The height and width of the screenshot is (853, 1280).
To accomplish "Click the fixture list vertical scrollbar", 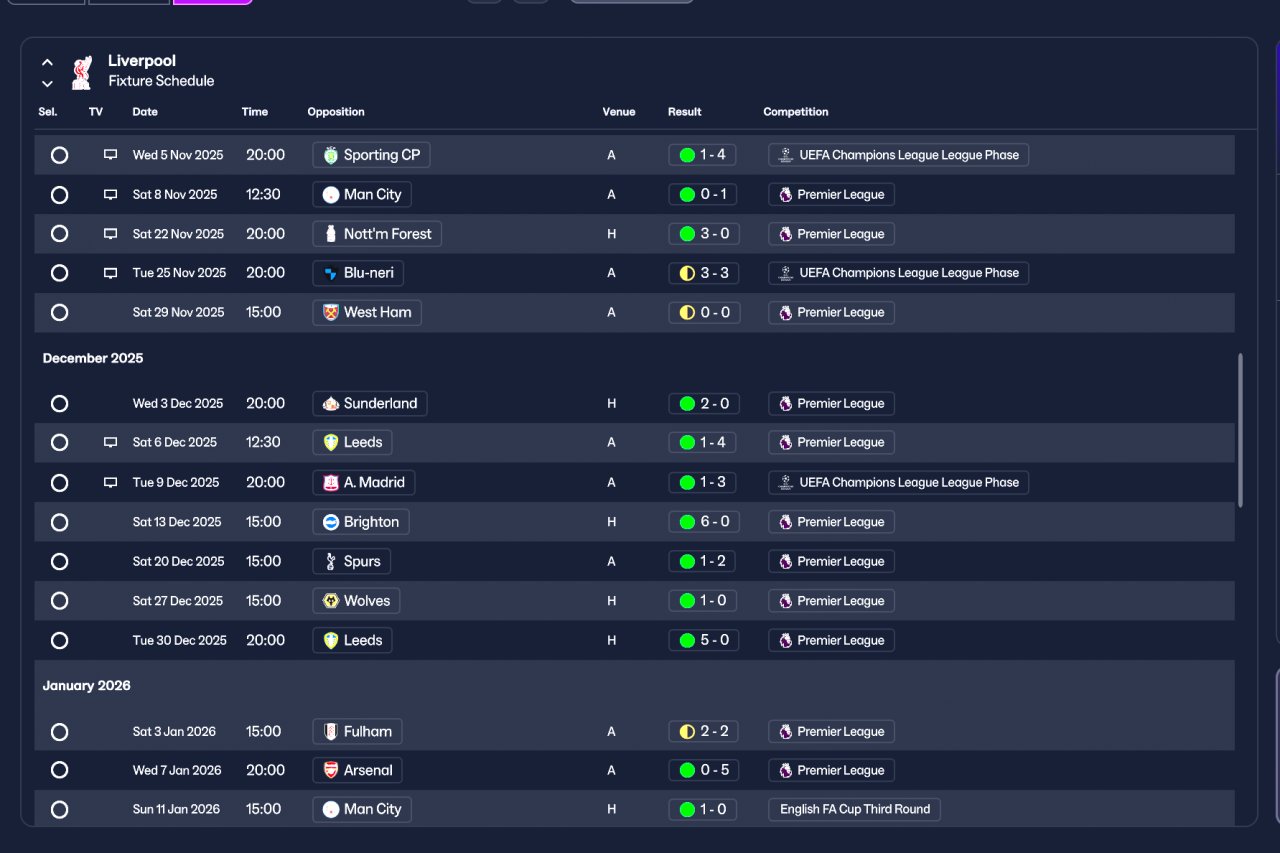I will point(1241,430).
